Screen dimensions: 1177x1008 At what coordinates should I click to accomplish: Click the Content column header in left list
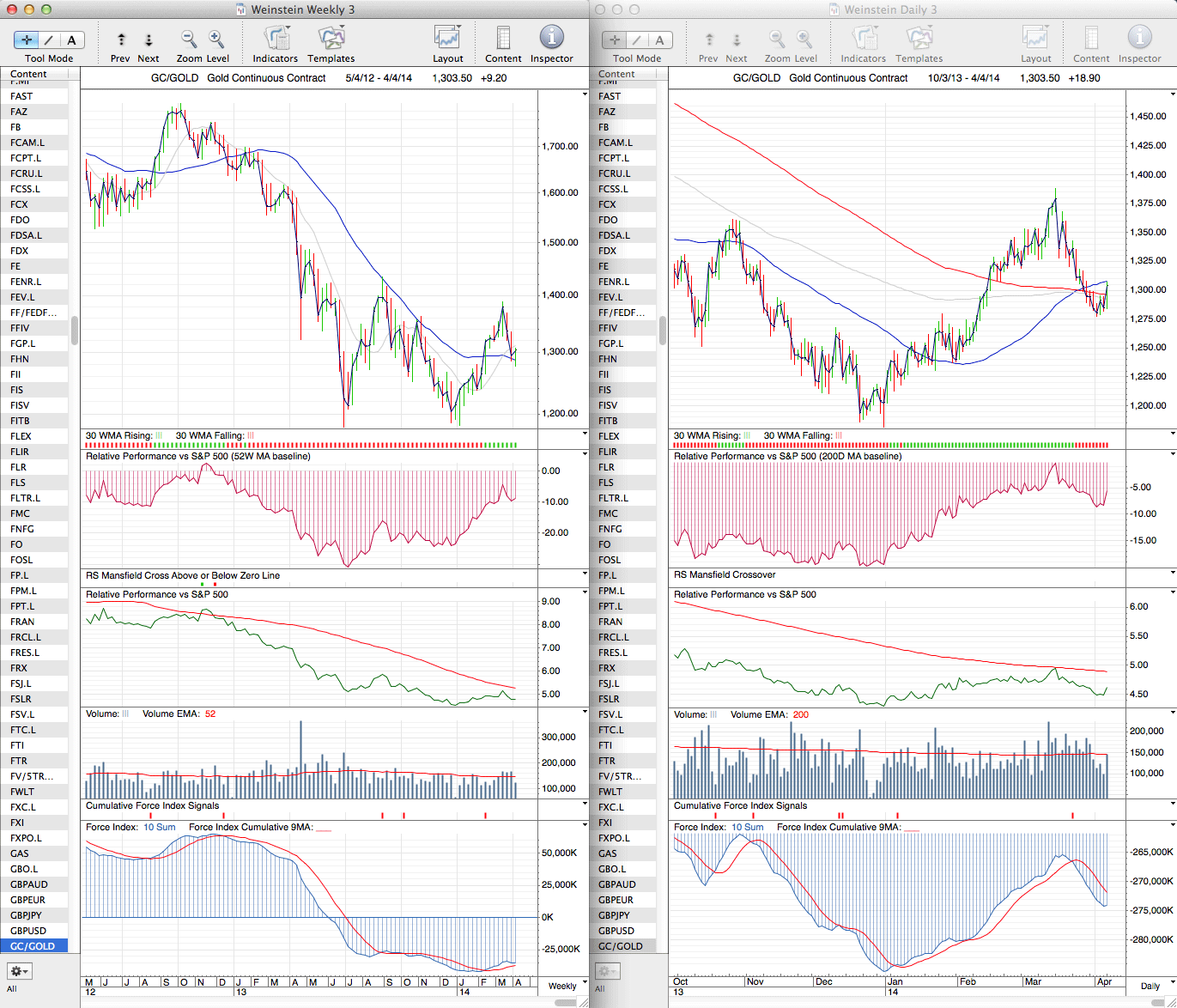[x=29, y=75]
